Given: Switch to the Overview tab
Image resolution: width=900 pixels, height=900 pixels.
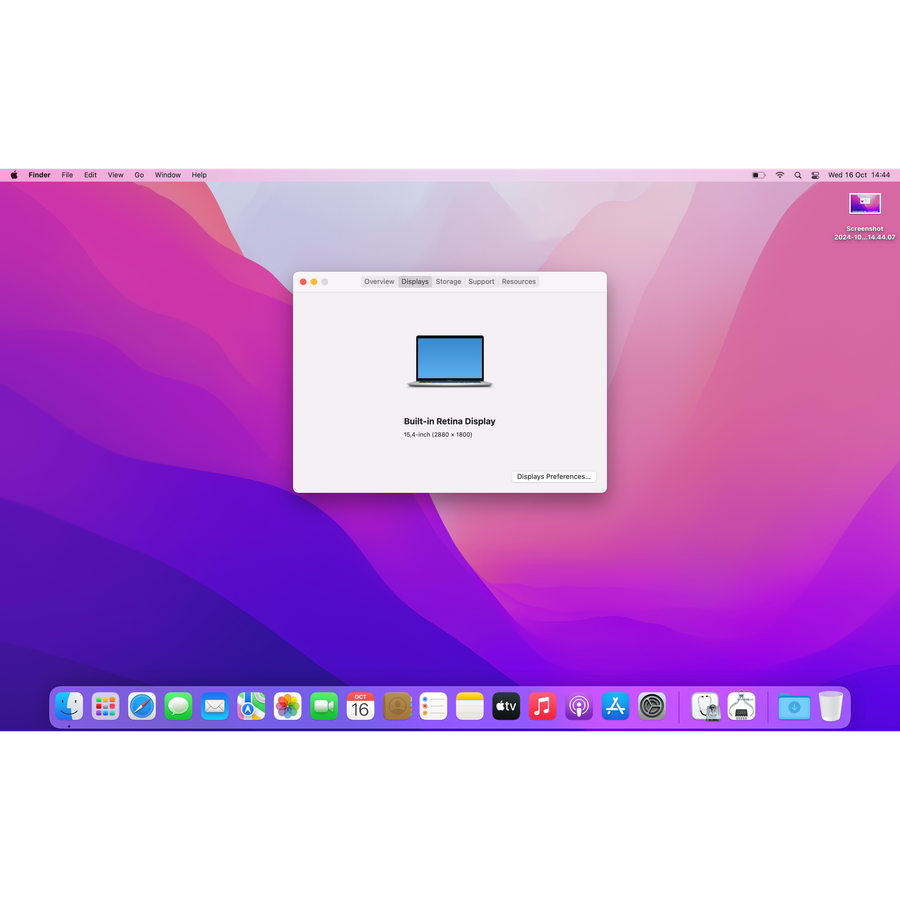Looking at the screenshot, I should (x=379, y=282).
